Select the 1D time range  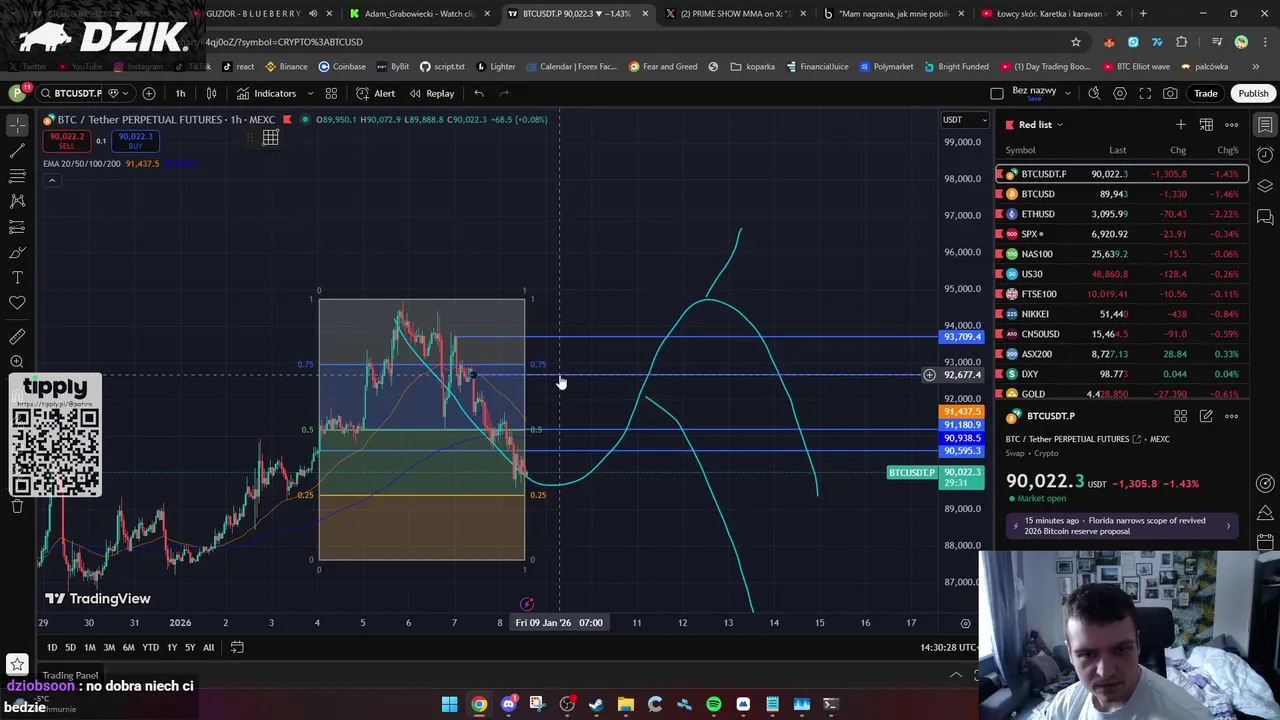click(52, 647)
